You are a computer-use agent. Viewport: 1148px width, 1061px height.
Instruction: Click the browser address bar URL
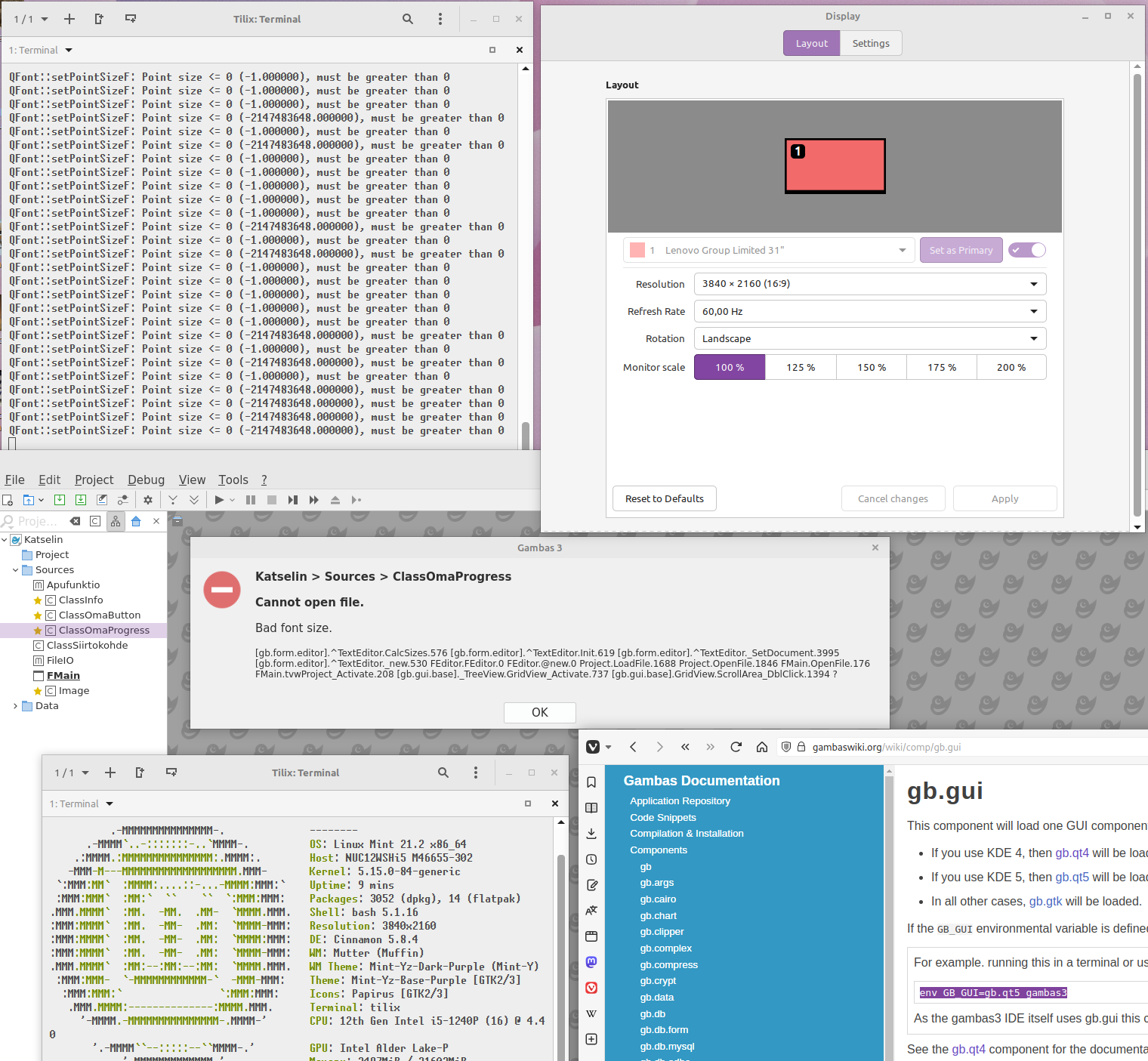(886, 747)
